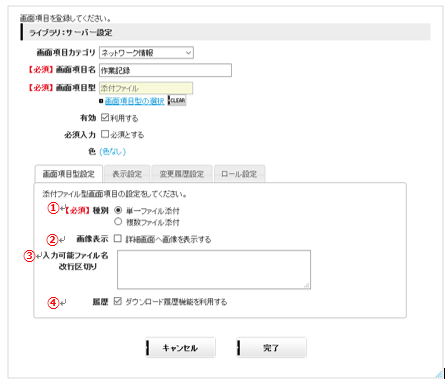Image resolution: width=445 pixels, height=384 pixels.
Task: Switch to the 画面項目型設定 tab
Action: pyautogui.click(x=69, y=174)
